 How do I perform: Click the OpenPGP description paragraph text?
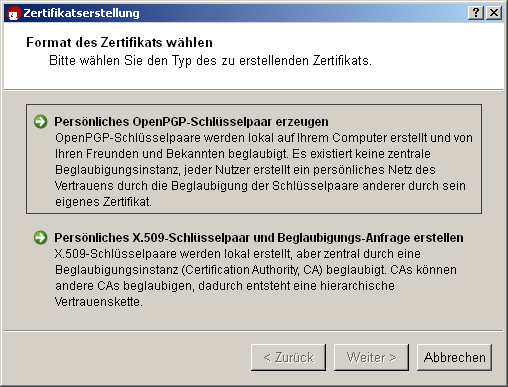(264, 170)
